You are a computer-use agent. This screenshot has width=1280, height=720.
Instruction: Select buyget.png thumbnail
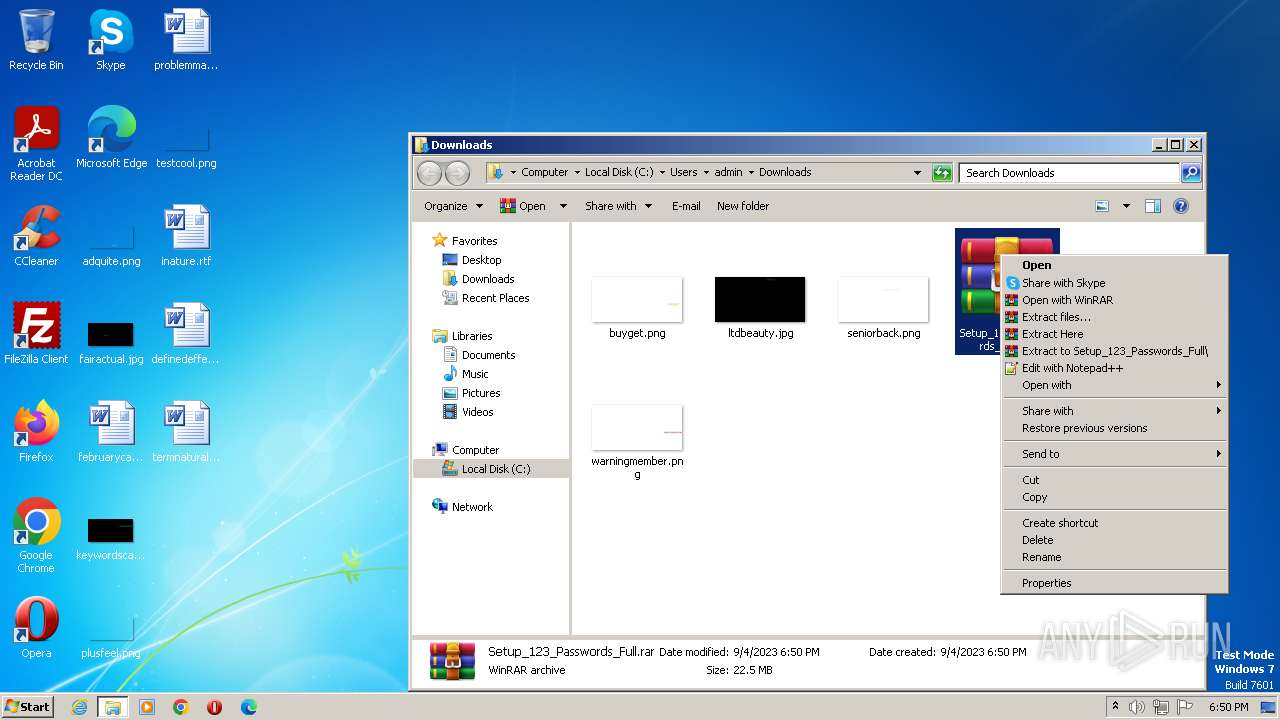tap(637, 308)
